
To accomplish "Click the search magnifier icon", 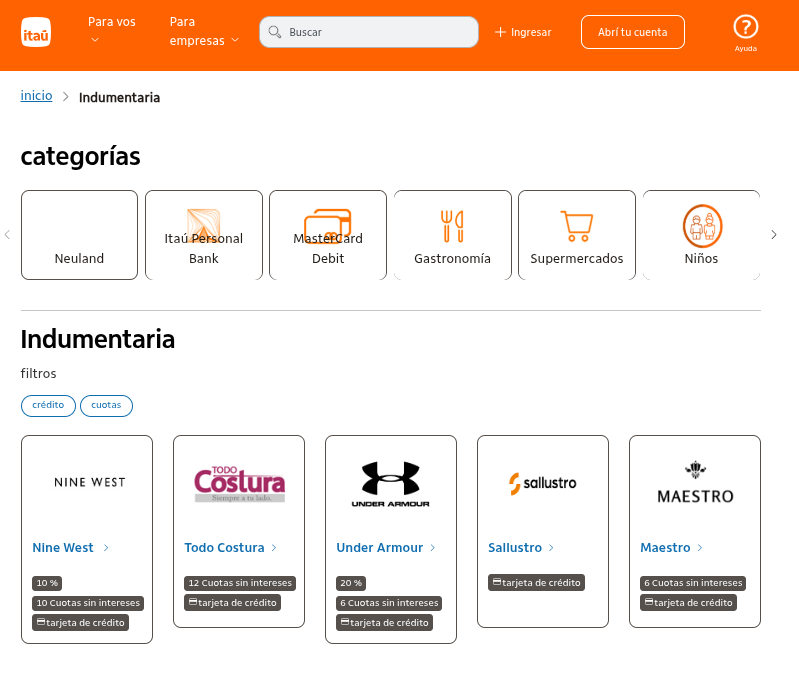I will [x=275, y=32].
